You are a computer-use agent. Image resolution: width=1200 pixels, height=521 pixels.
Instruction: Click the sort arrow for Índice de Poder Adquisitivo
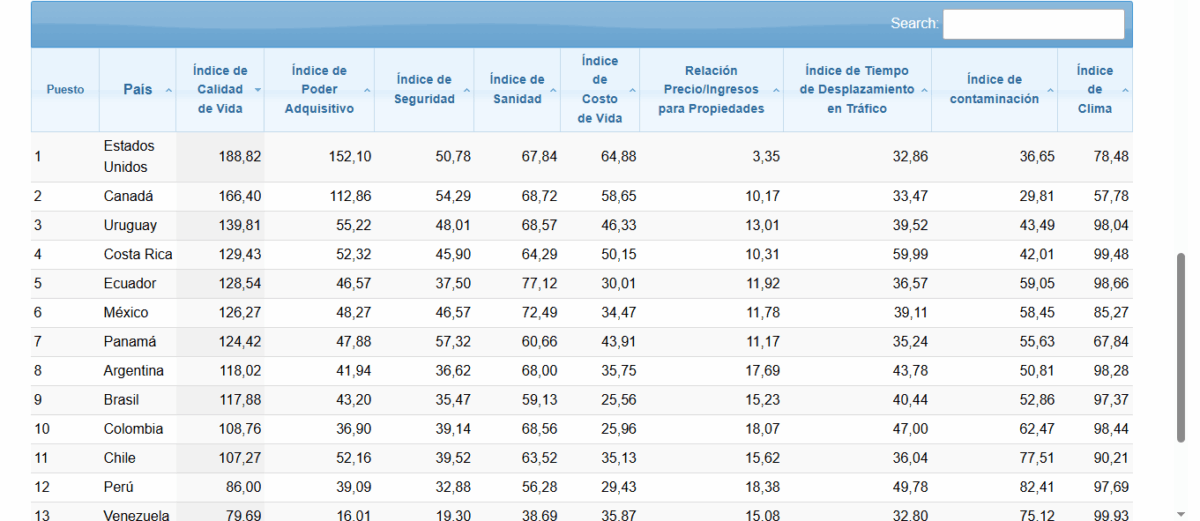(x=366, y=90)
